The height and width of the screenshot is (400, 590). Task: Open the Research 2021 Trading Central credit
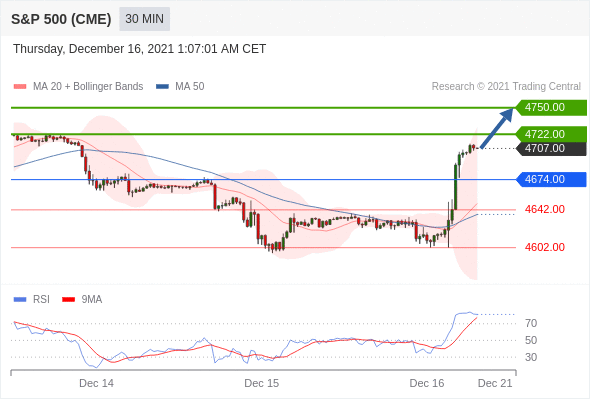pyautogui.click(x=506, y=87)
